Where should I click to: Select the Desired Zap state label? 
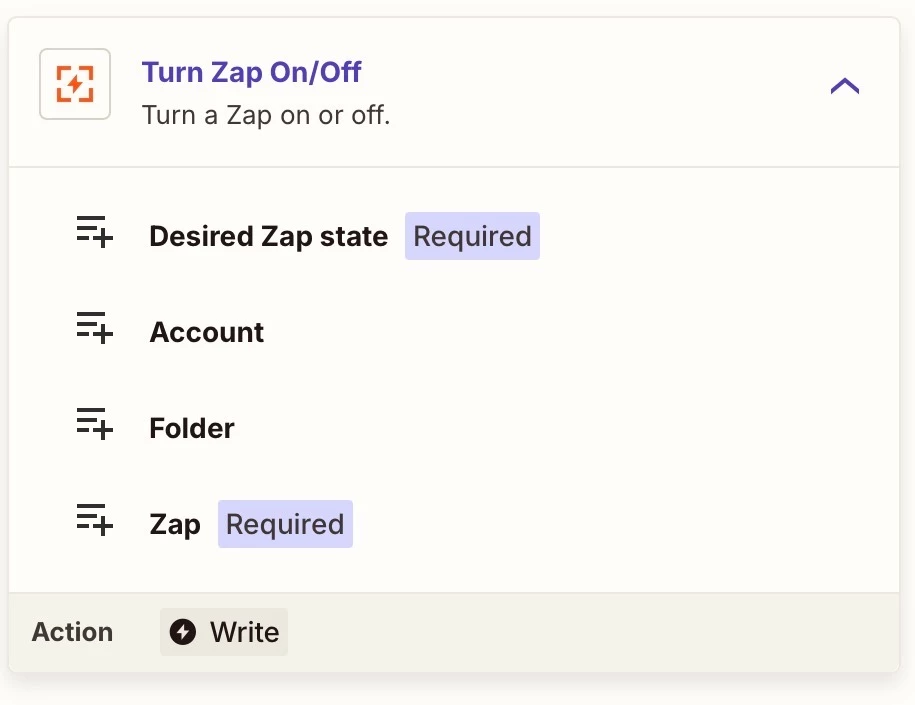click(268, 237)
